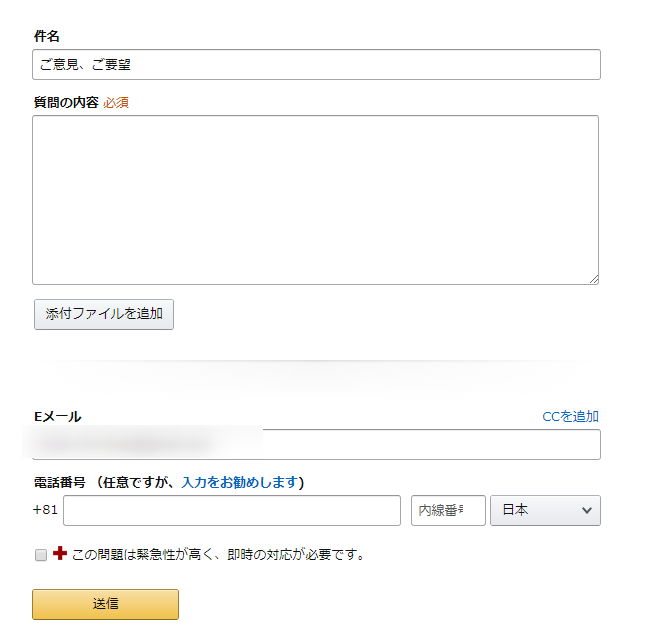The image size is (656, 639).
Task: Click the 質問の内容 label
Action: [x=65, y=102]
